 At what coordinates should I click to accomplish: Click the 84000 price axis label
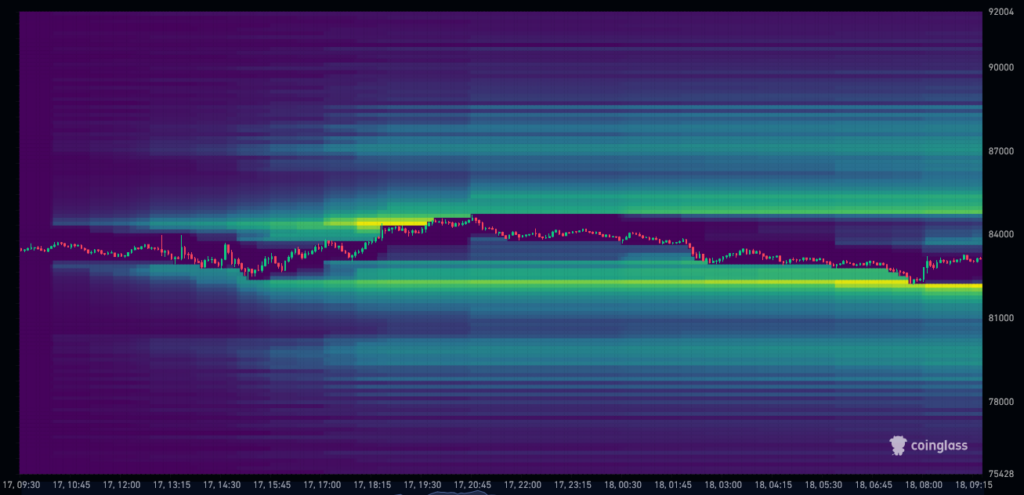point(1000,234)
